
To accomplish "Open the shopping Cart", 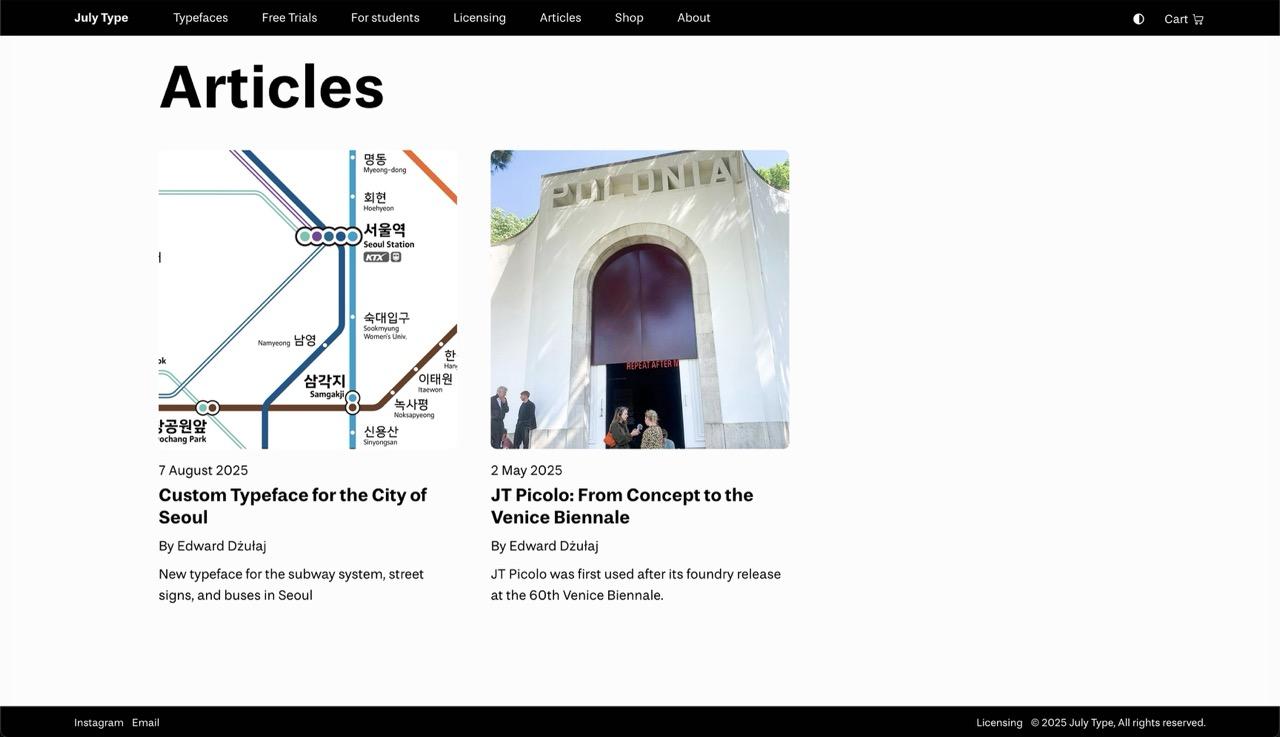I will [1183, 19].
